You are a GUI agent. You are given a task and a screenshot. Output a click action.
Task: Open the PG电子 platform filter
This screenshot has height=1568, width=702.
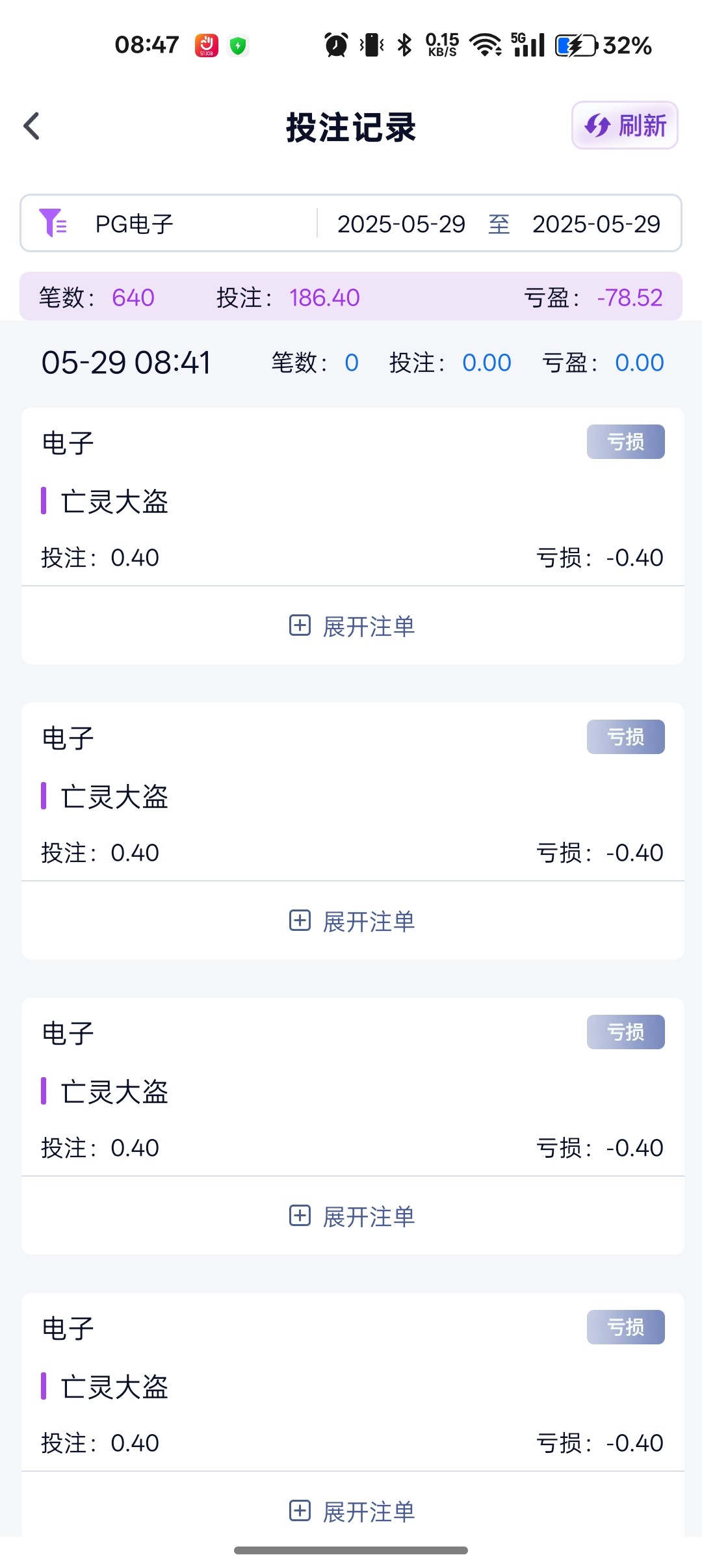135,224
